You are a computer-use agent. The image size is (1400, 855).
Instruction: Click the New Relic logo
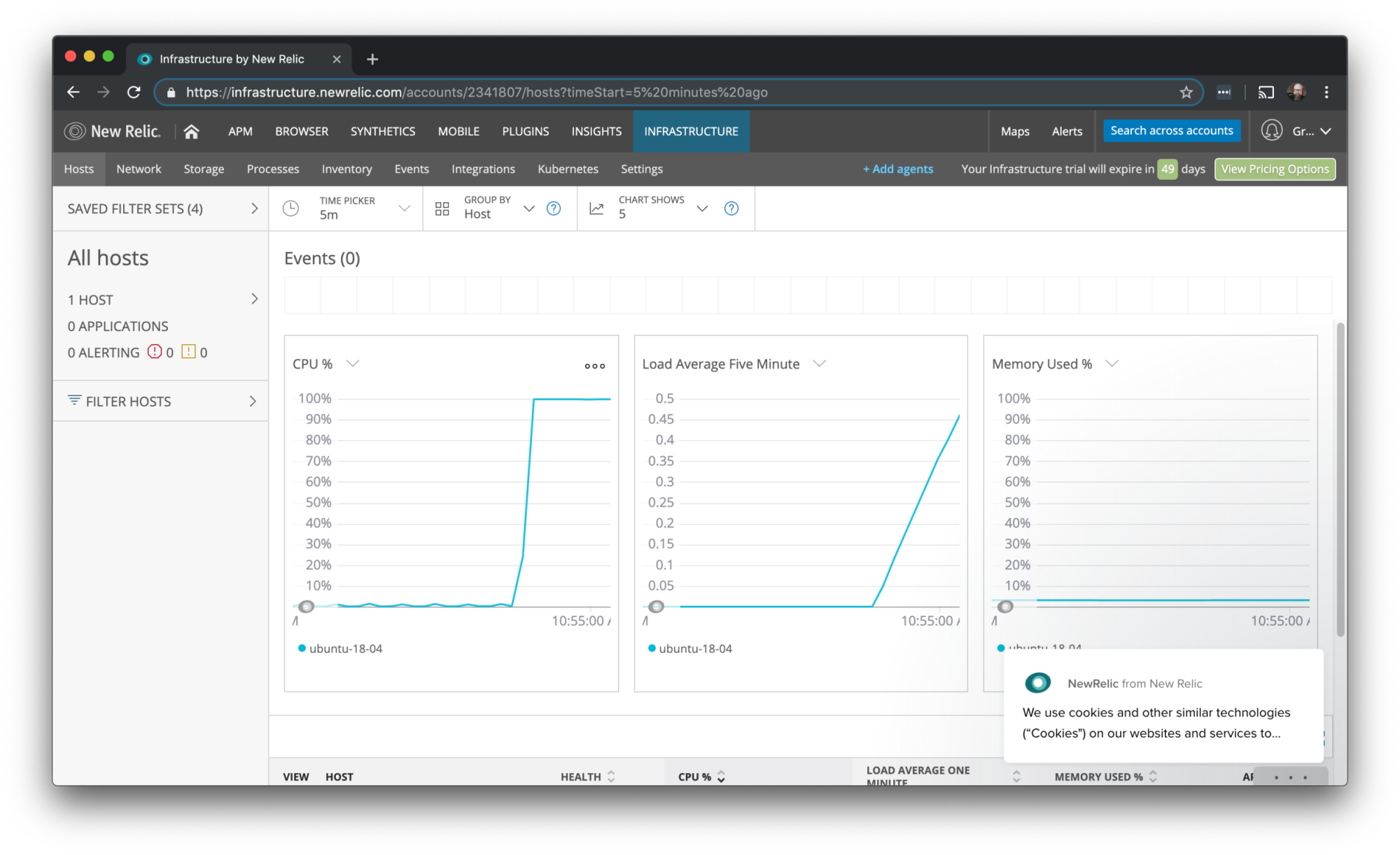point(113,132)
